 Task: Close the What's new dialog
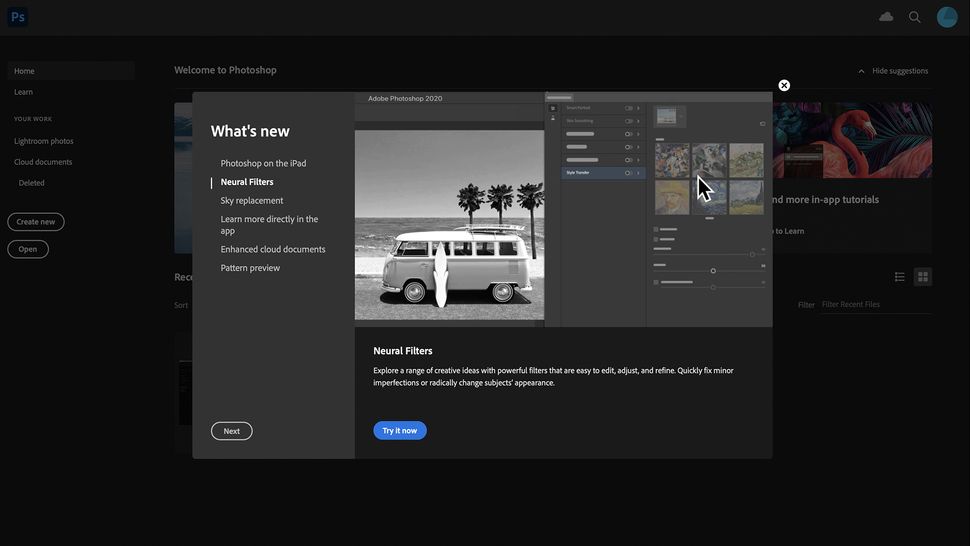pyautogui.click(x=784, y=85)
